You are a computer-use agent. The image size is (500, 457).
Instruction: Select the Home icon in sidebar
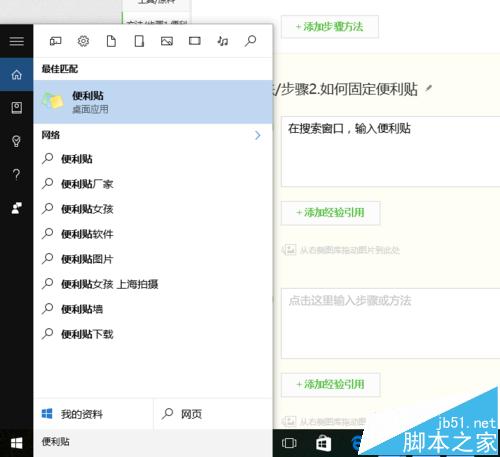16,75
